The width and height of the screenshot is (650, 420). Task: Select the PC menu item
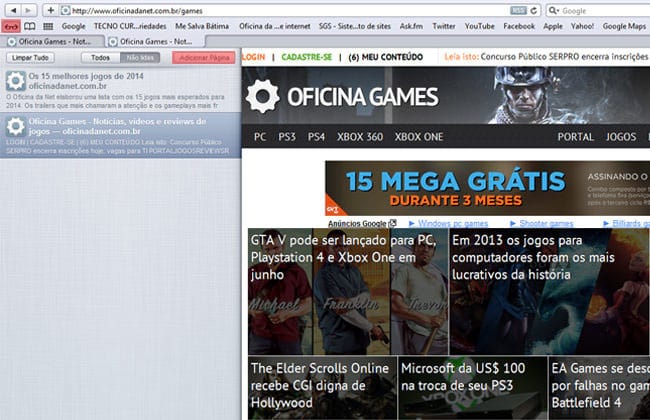(260, 137)
